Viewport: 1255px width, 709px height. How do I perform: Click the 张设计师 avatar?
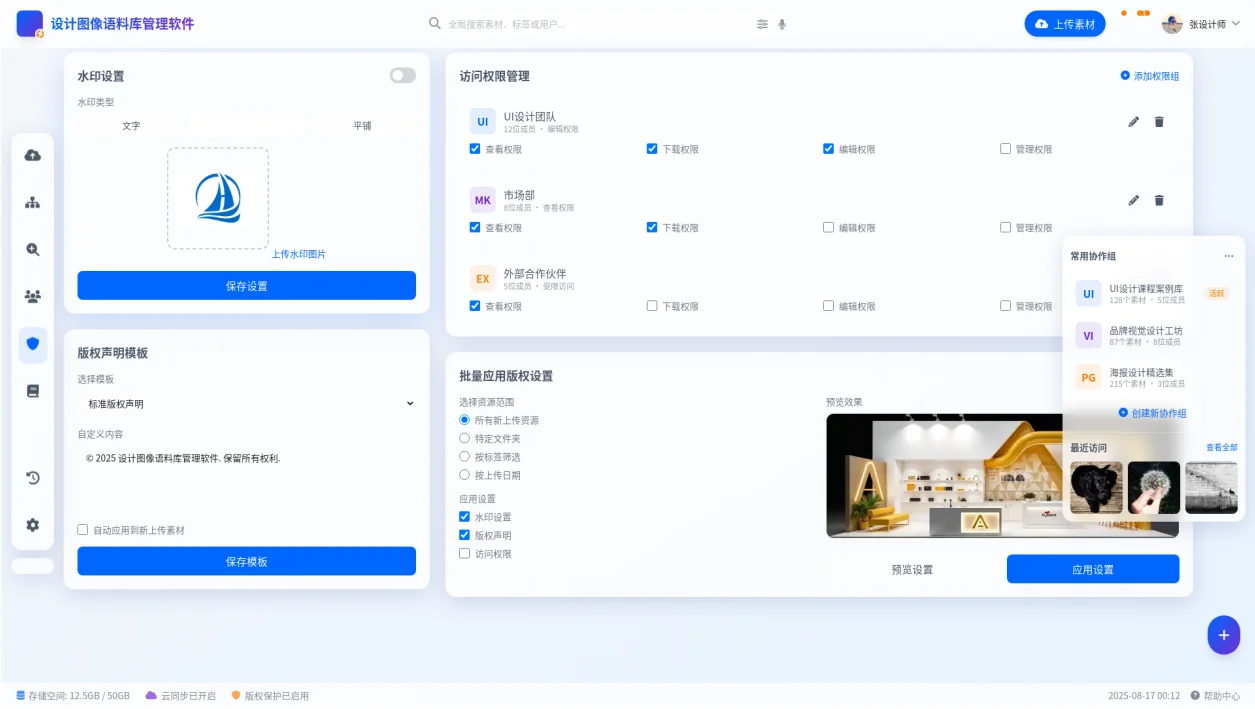(x=1172, y=24)
